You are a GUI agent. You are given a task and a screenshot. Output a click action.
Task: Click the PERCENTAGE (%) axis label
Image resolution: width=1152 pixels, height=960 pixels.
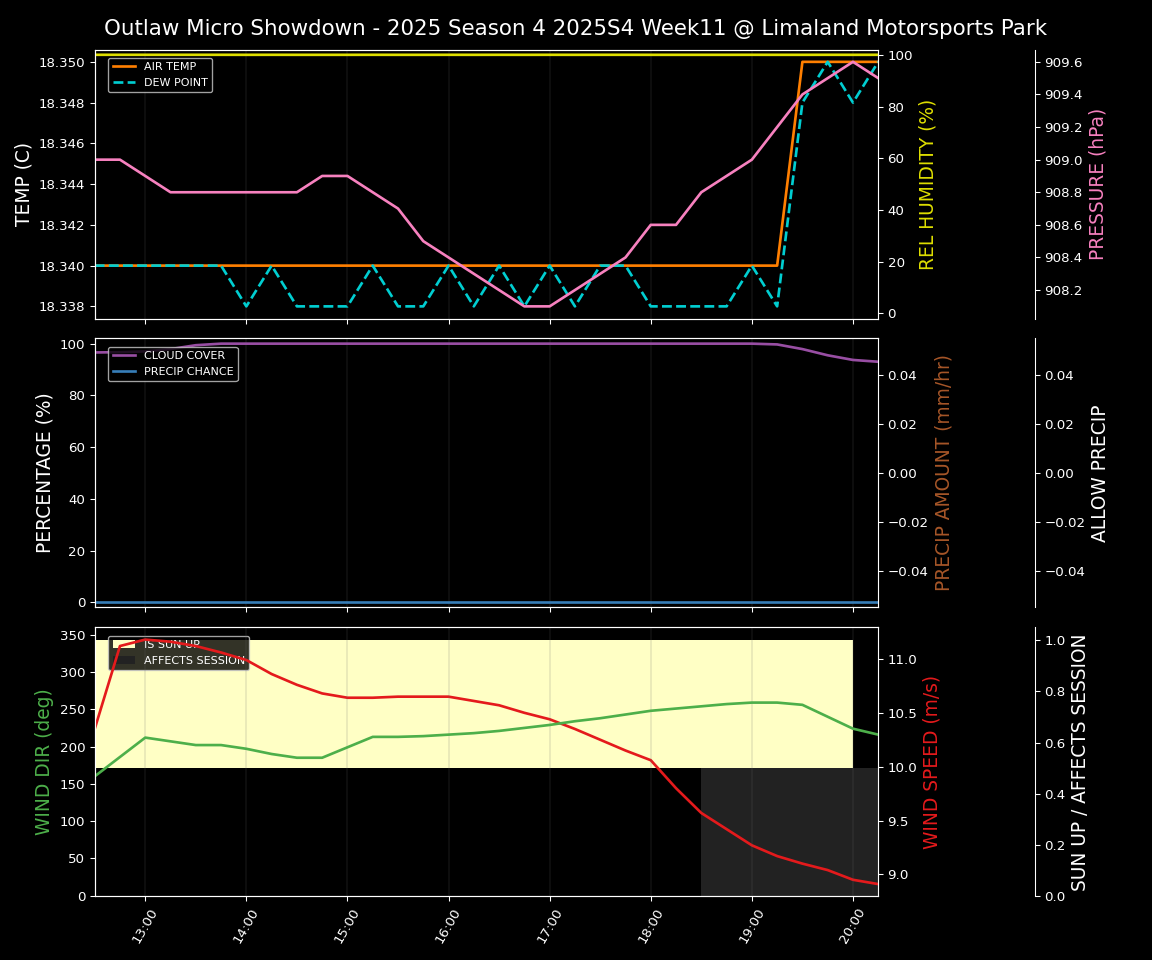tap(44, 472)
